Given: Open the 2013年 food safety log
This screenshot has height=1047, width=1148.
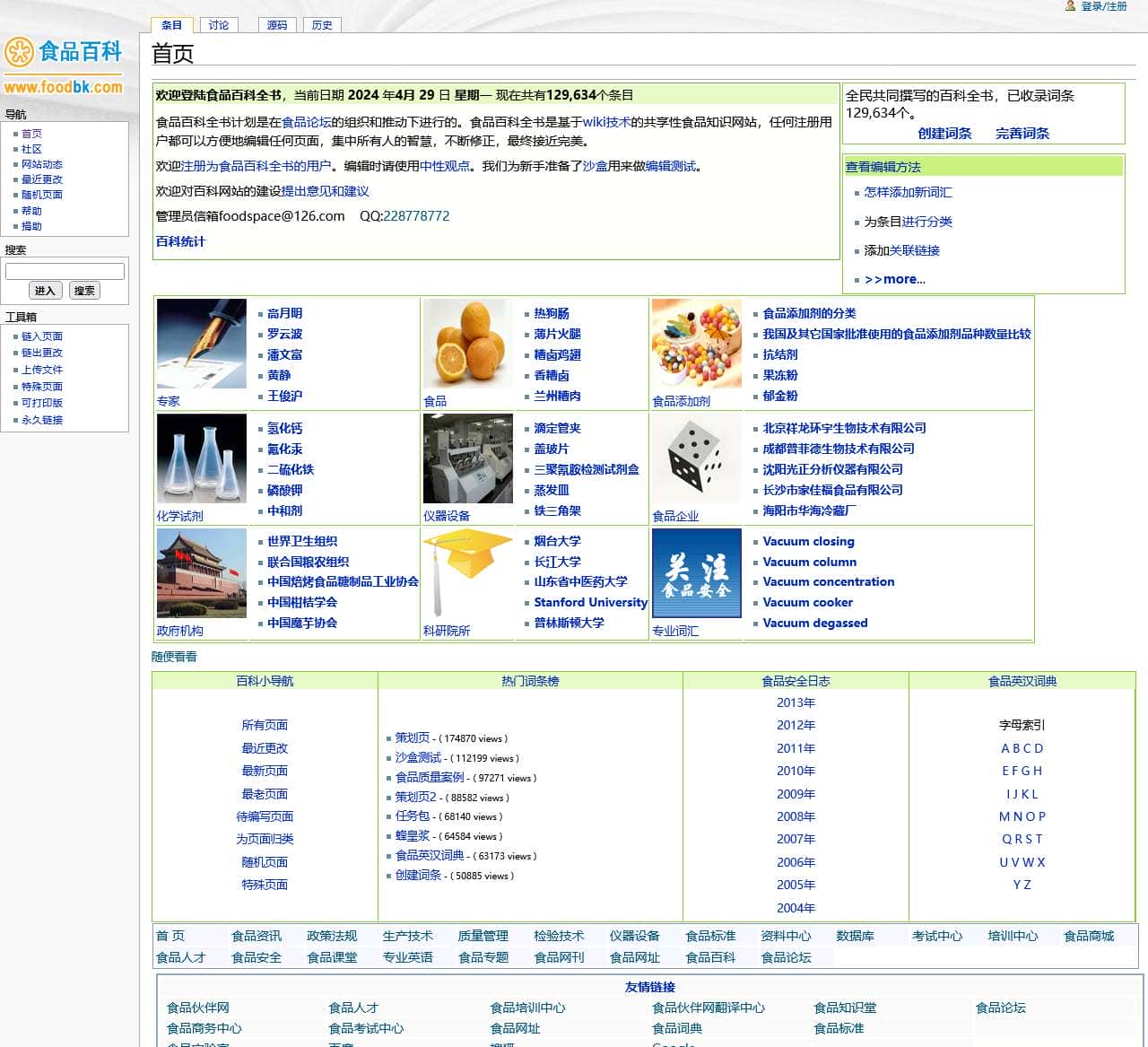Looking at the screenshot, I should [x=796, y=702].
